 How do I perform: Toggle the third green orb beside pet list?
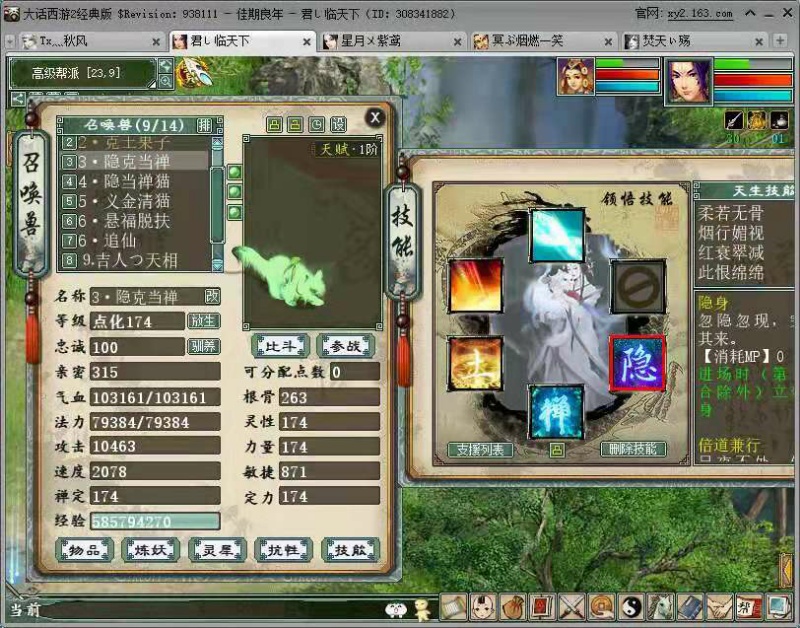tap(235, 212)
